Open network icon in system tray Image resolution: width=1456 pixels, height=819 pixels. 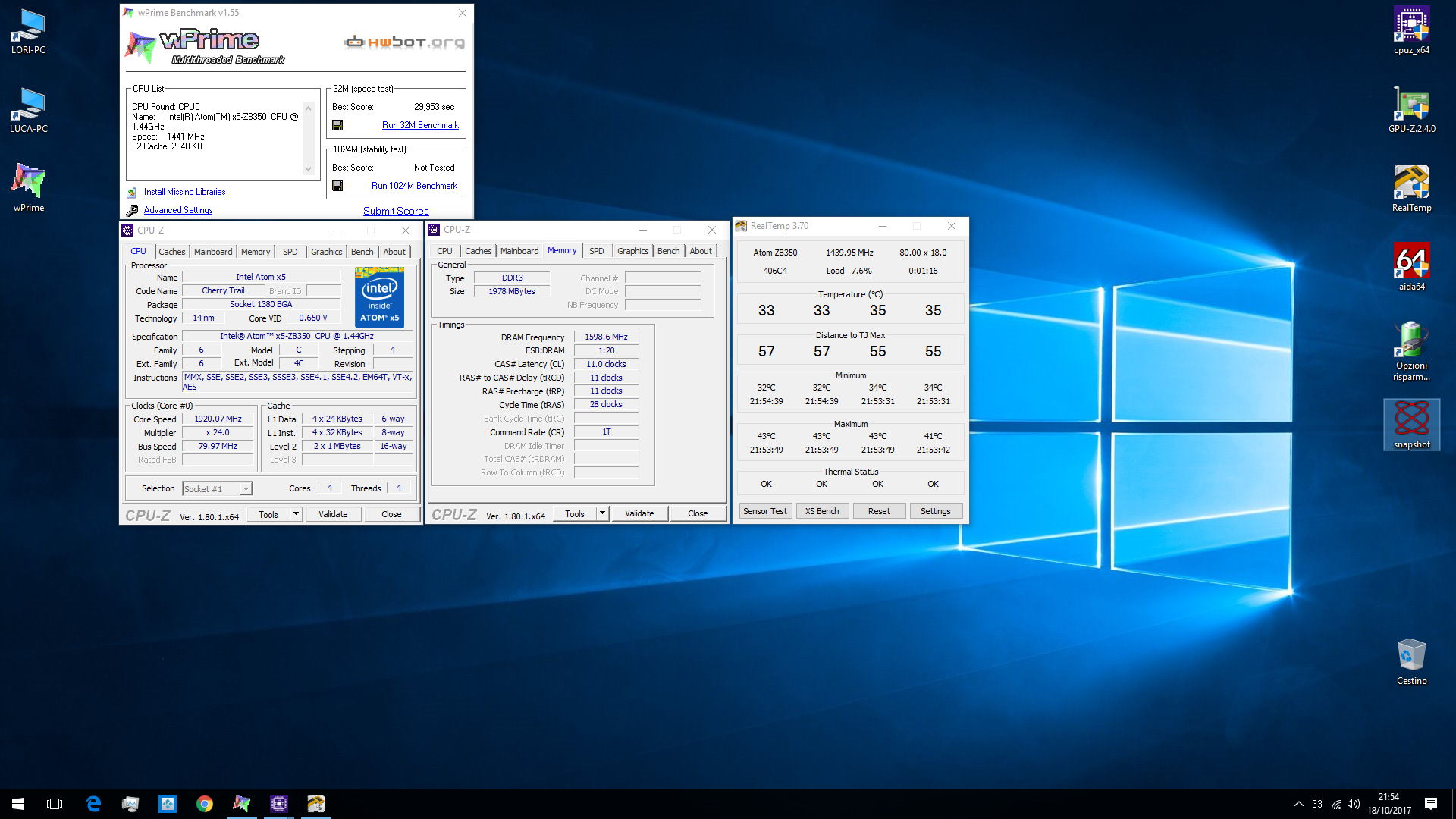(1336, 804)
